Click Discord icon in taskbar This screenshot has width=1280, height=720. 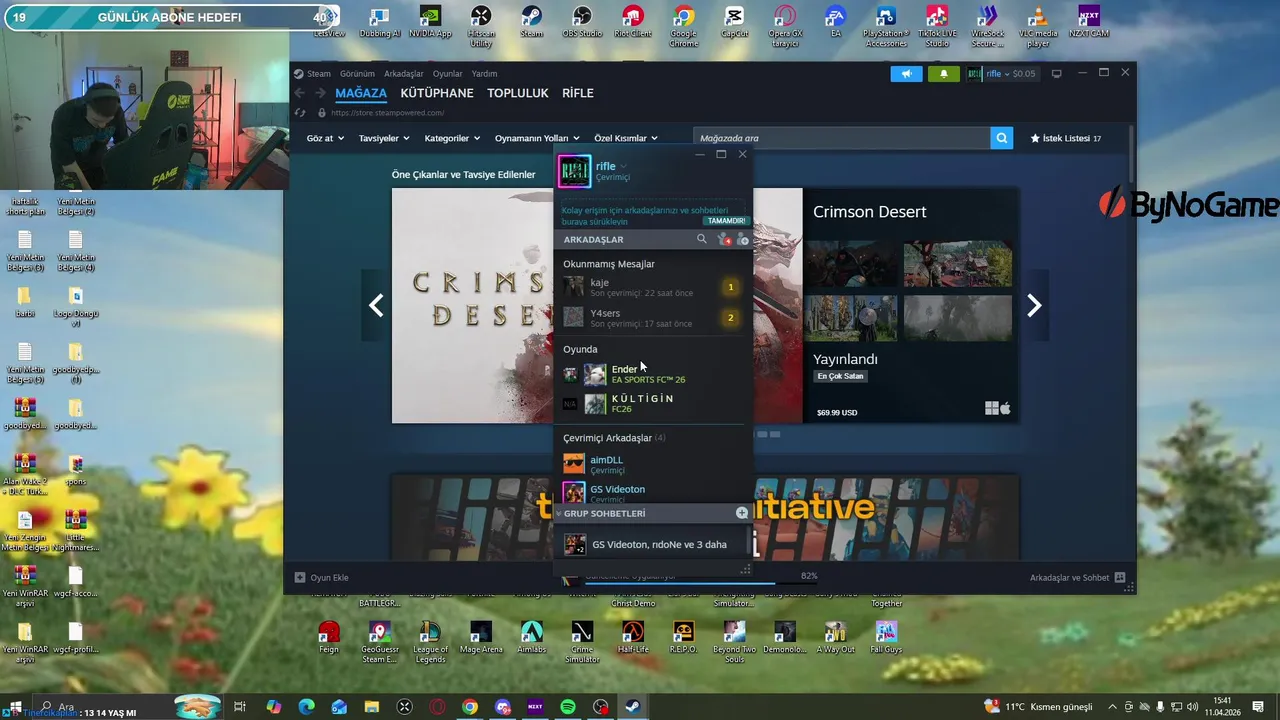tap(503, 707)
